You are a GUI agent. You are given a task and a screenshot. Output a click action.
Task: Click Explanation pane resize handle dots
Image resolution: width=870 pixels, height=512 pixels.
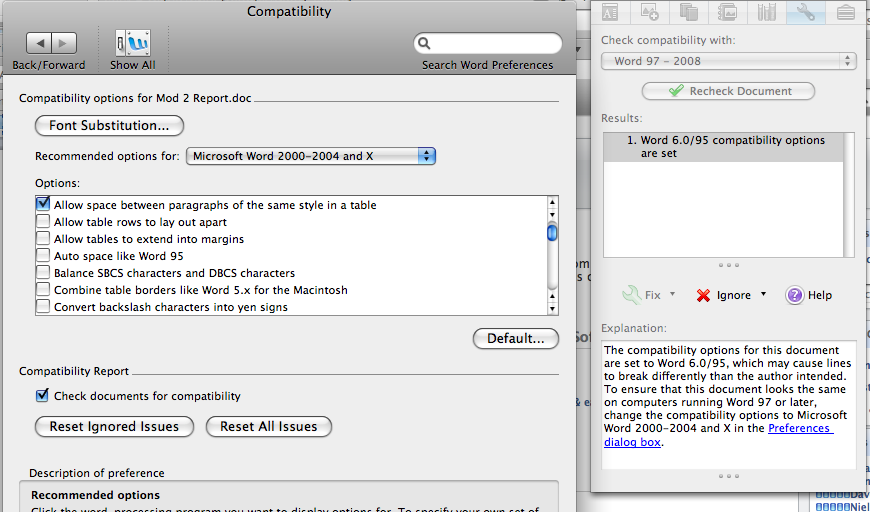tap(729, 476)
